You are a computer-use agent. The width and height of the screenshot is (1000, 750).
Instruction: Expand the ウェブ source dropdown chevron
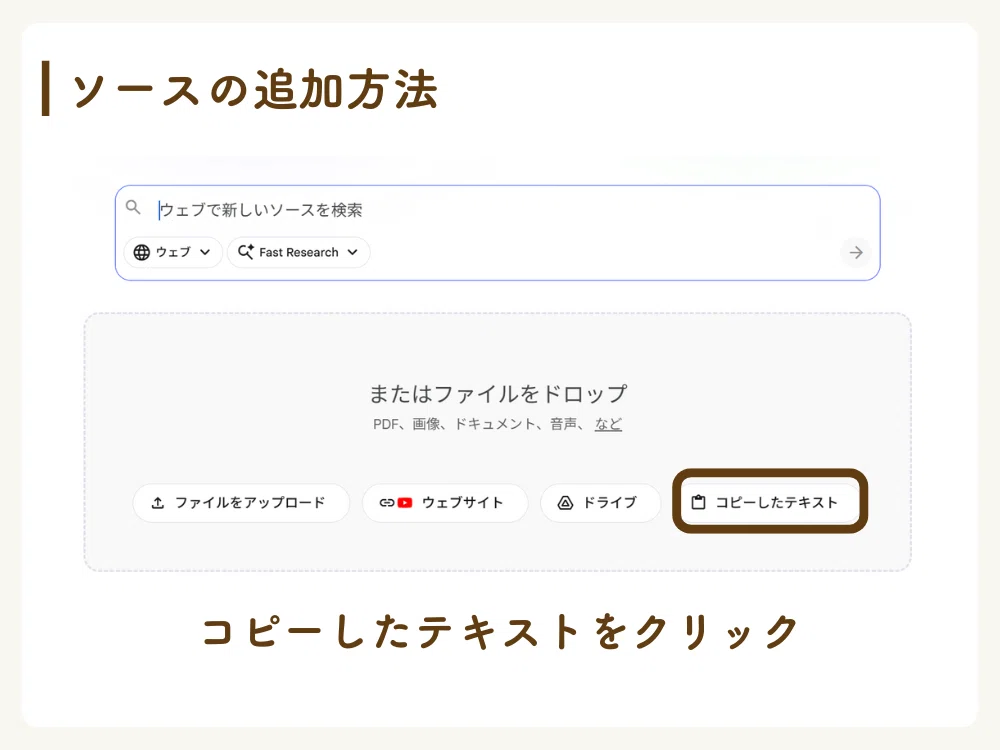[205, 253]
